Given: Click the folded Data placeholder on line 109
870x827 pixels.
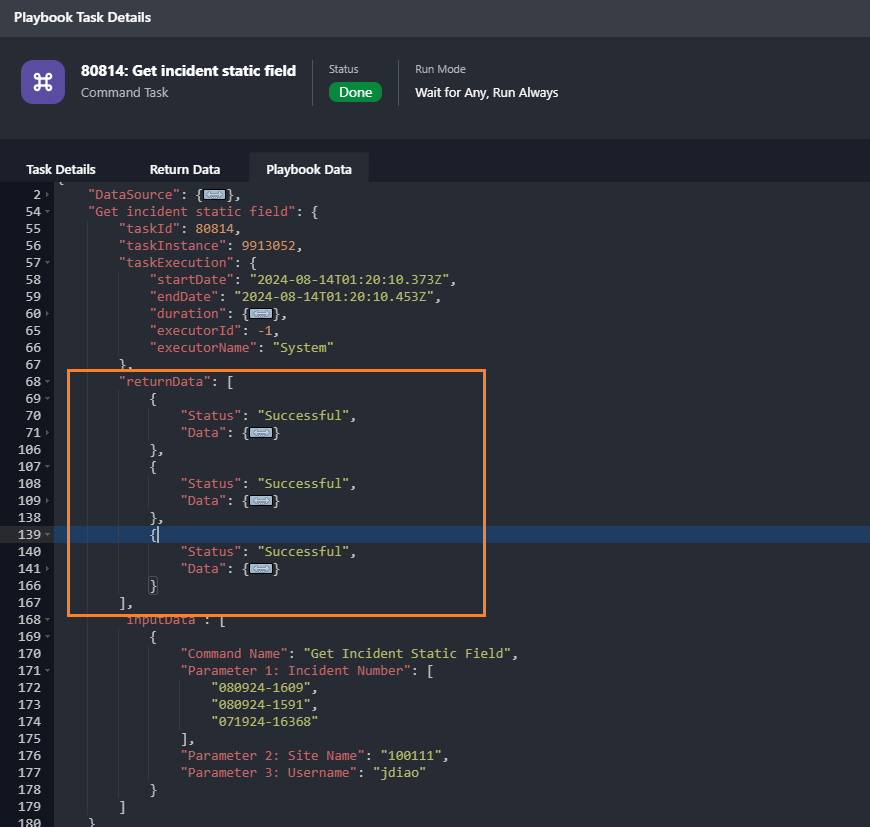Looking at the screenshot, I should click(262, 500).
